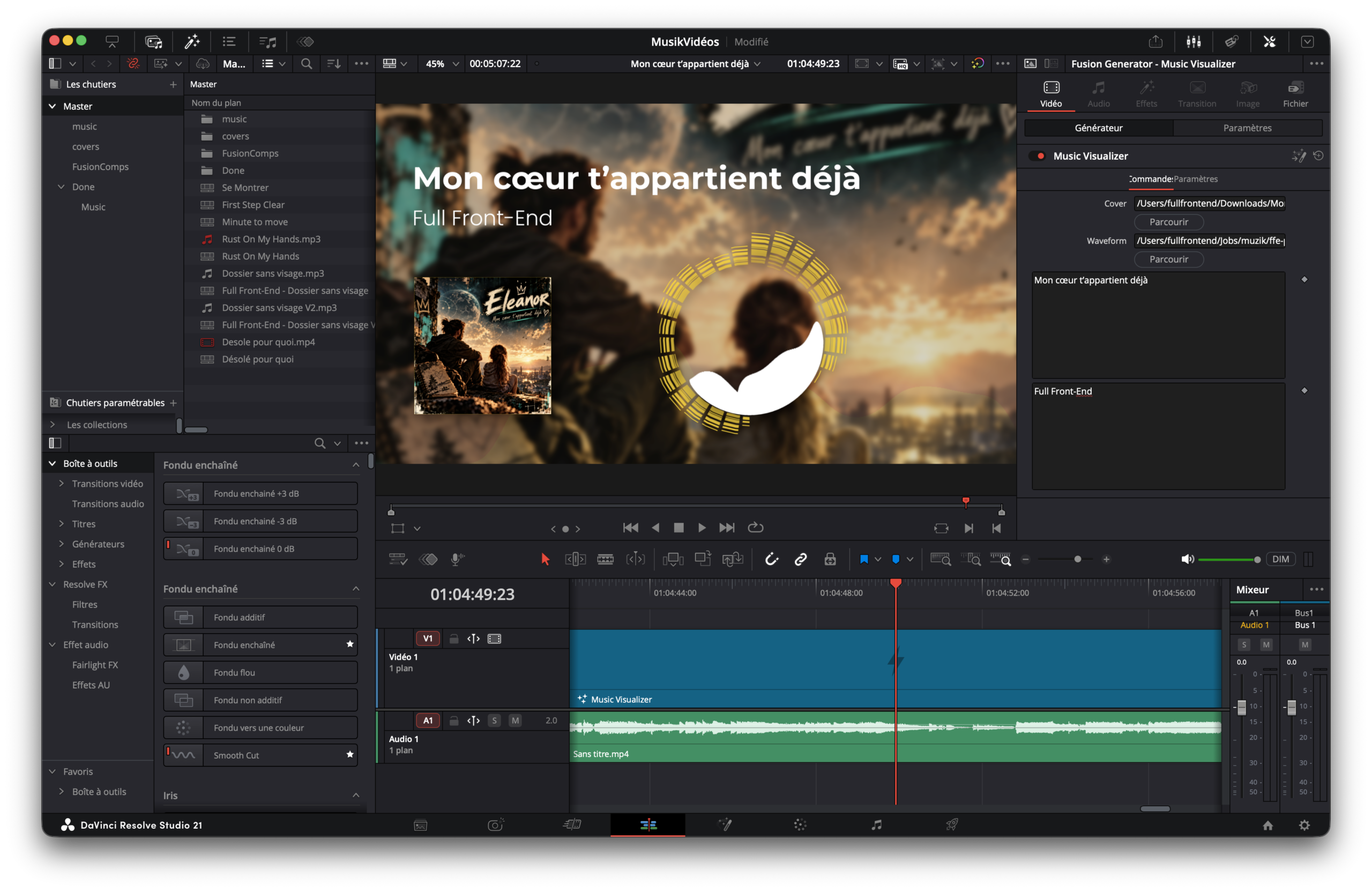Select the Smooth Cut transition
This screenshot has width=1372, height=892.
(x=260, y=755)
